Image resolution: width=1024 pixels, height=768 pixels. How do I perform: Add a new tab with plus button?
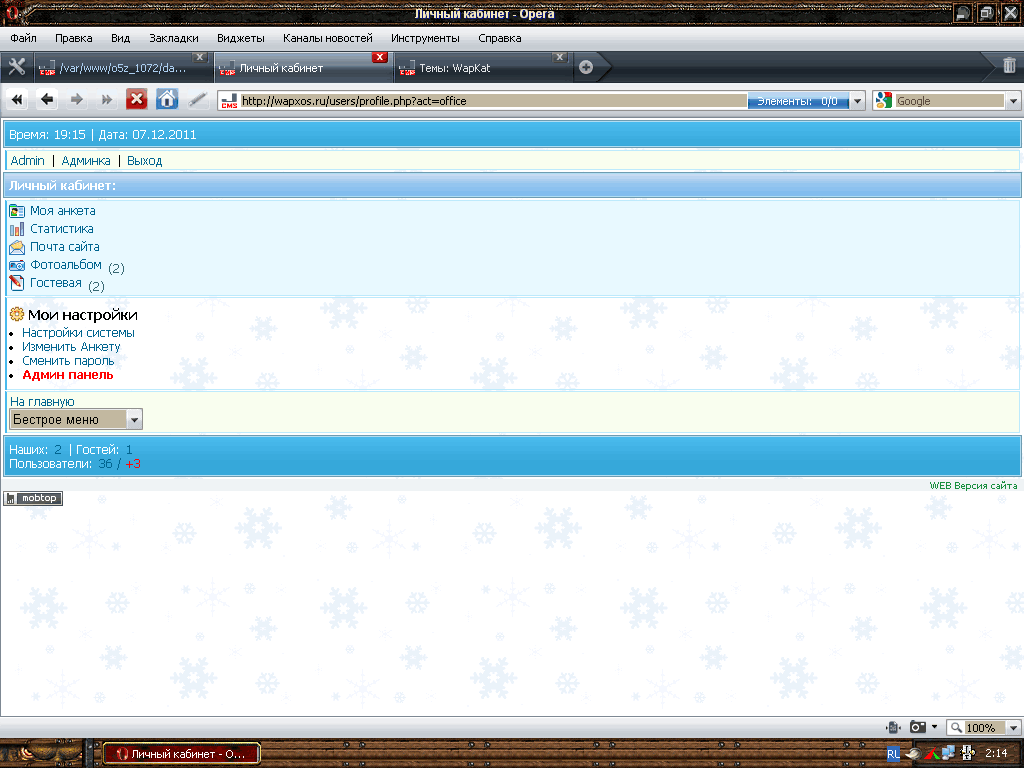(586, 67)
